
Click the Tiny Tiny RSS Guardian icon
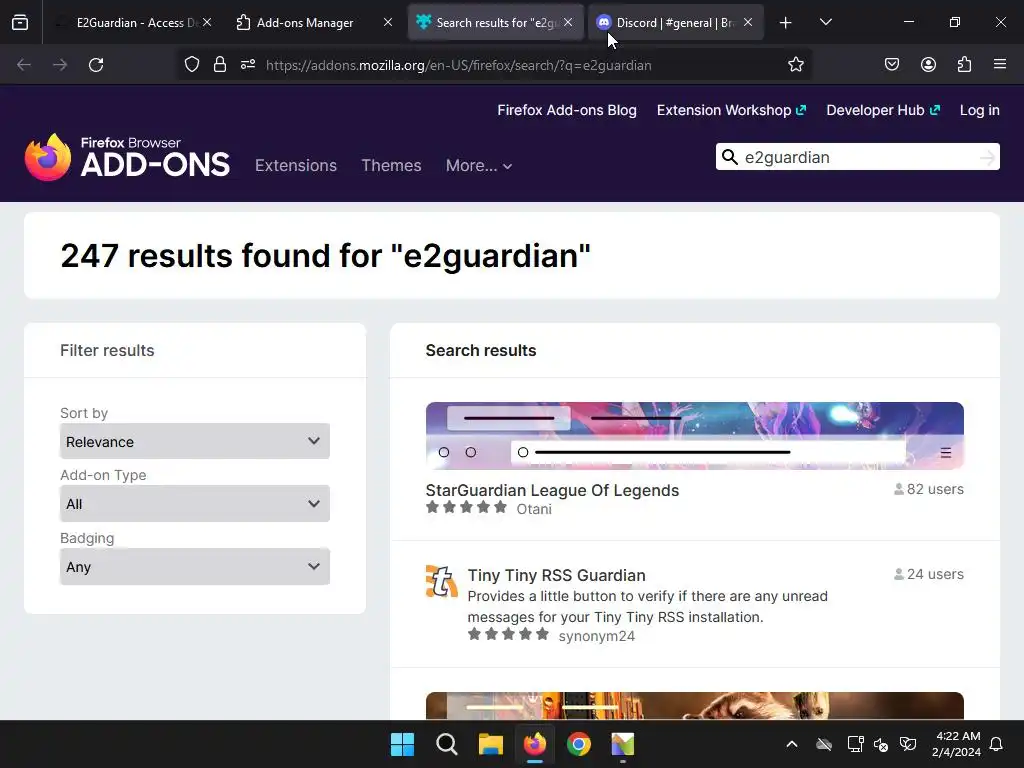441,581
